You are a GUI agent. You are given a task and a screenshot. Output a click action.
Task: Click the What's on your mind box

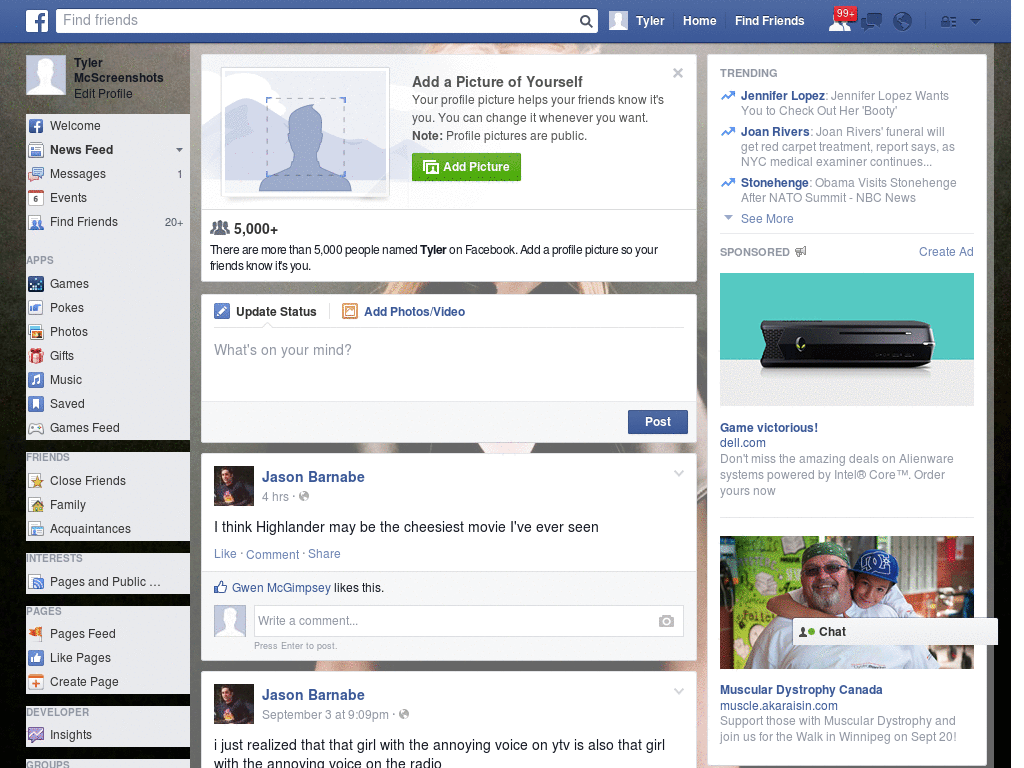449,366
